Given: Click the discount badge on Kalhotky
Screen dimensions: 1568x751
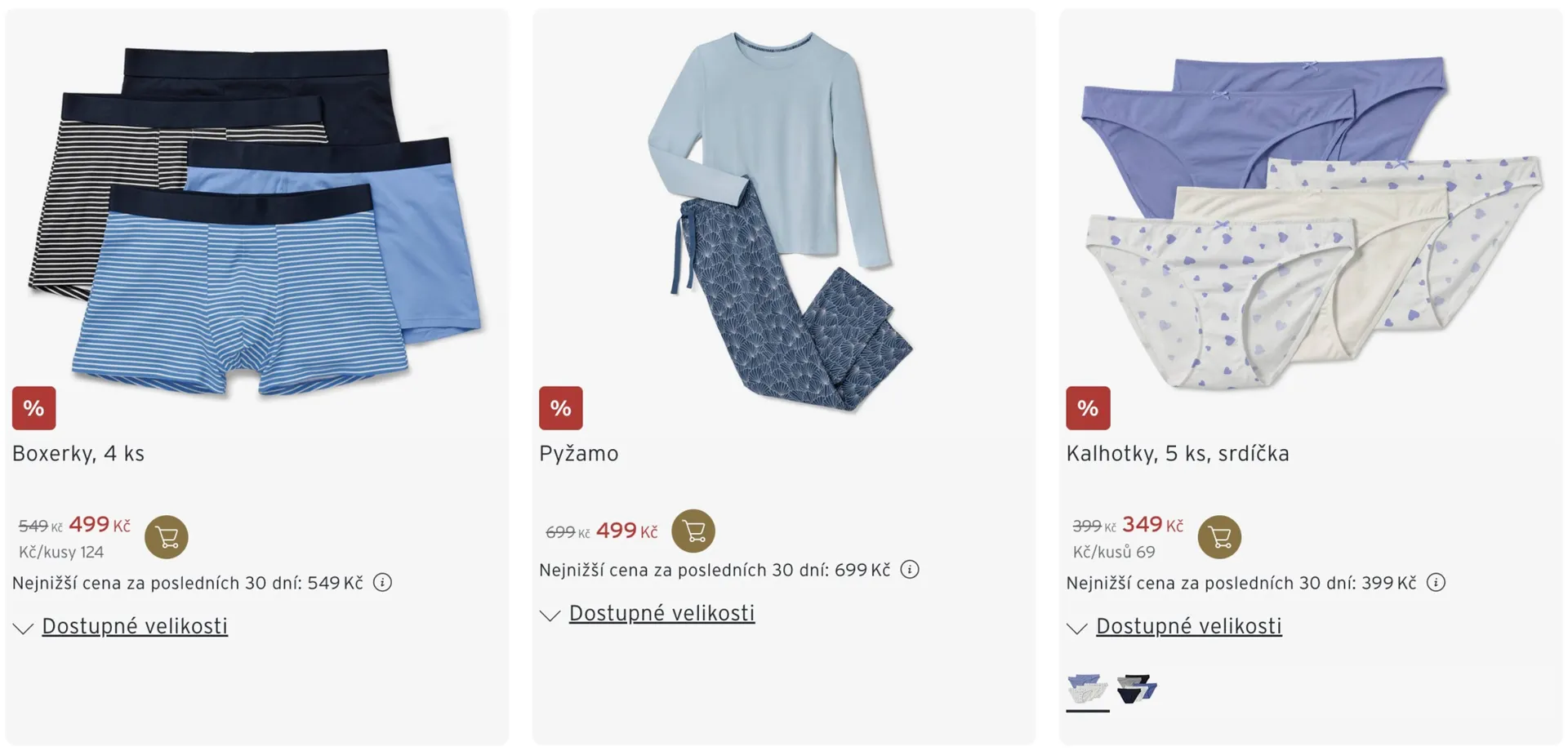Looking at the screenshot, I should click(1088, 408).
